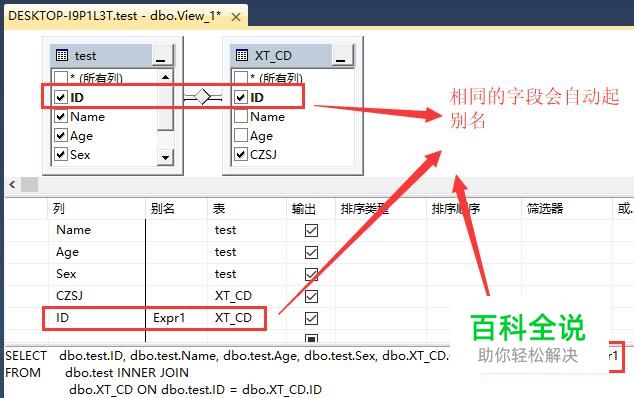Screen dimensions: 634x398
Task: Click the 表 column header
Action: pos(247,209)
